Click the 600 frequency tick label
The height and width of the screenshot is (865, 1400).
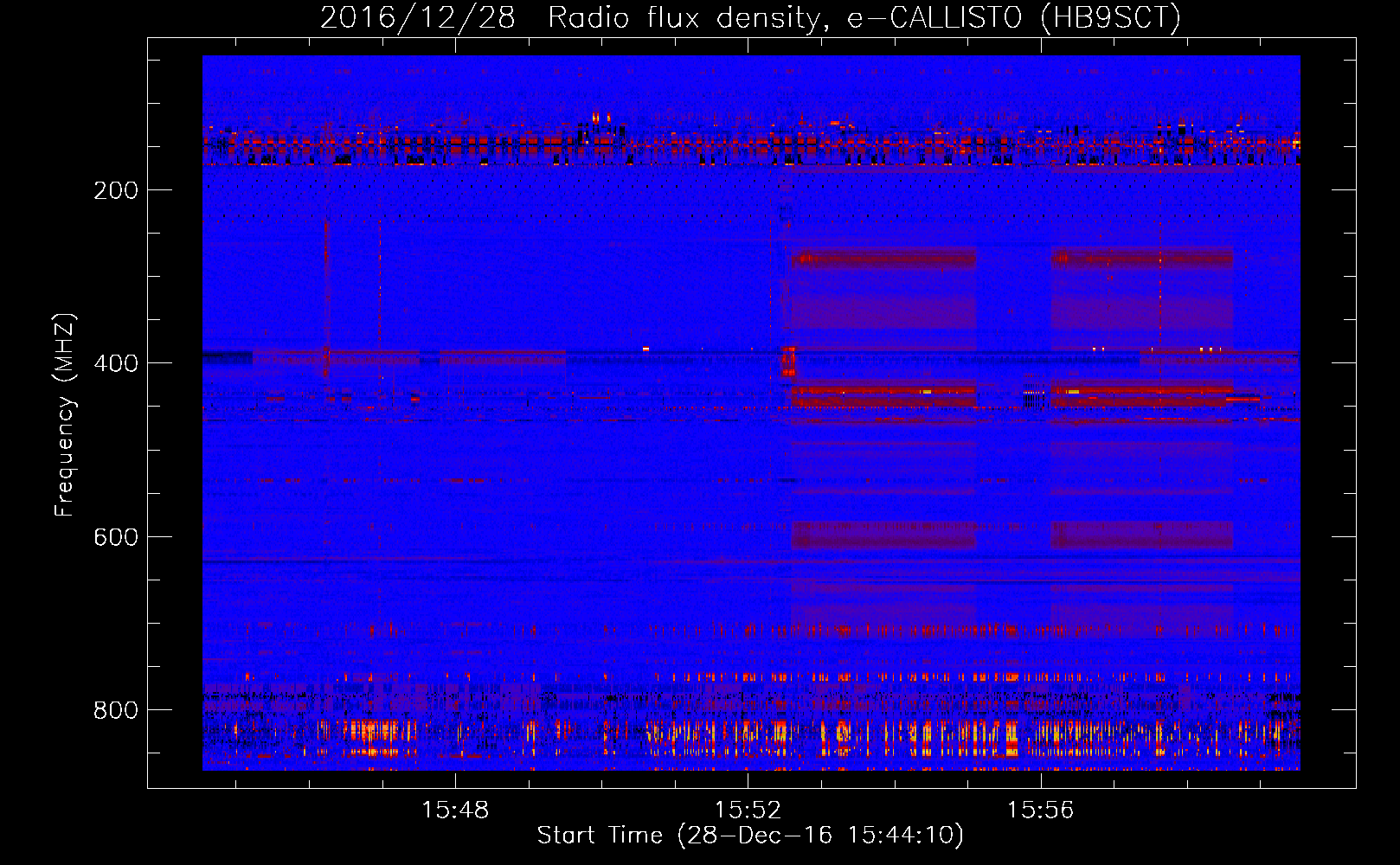[x=116, y=537]
